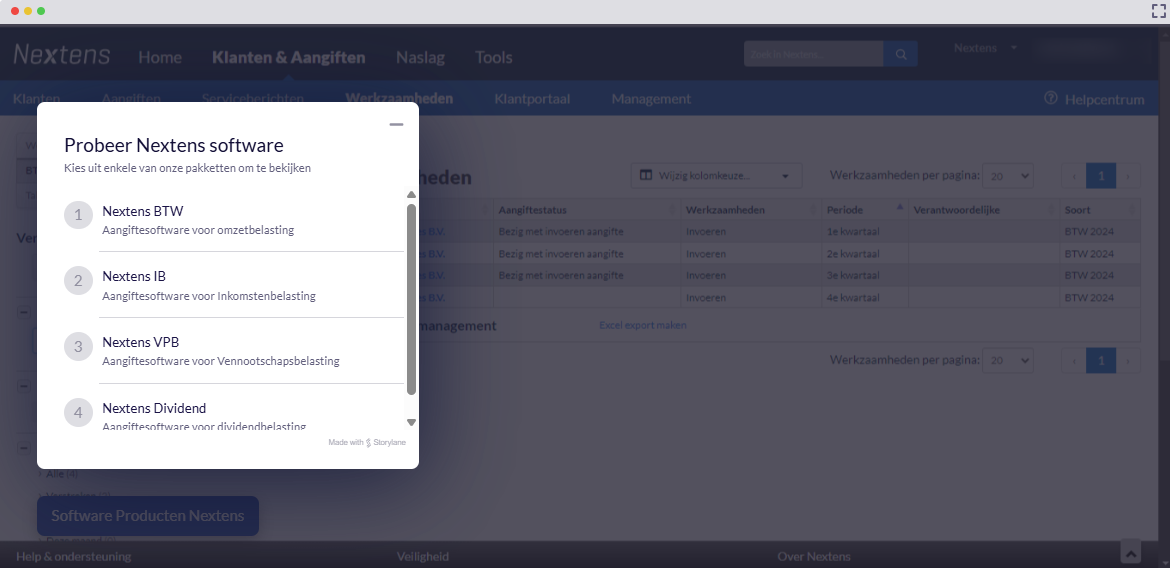Viewport: 1170px width, 568px height.
Task: Open the Naslag menu
Action: (420, 57)
